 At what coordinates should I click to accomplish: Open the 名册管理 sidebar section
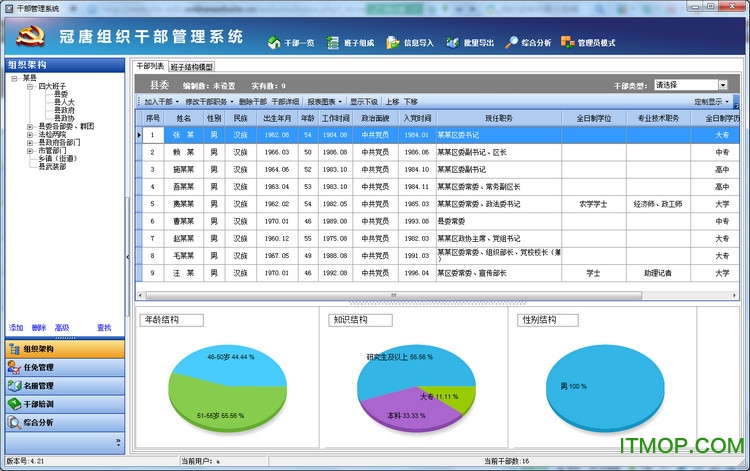tap(65, 385)
